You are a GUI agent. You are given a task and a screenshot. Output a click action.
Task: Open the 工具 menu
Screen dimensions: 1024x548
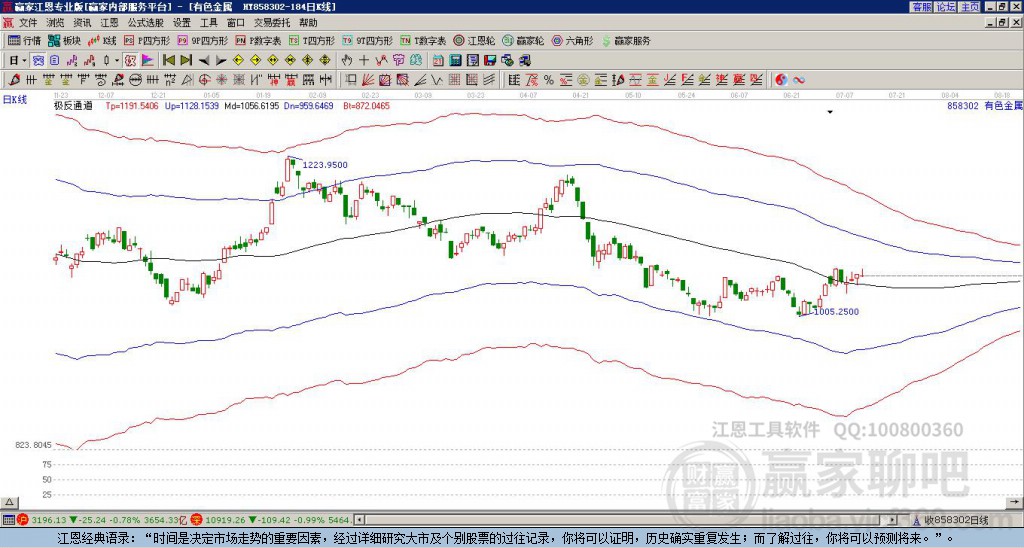coord(209,23)
